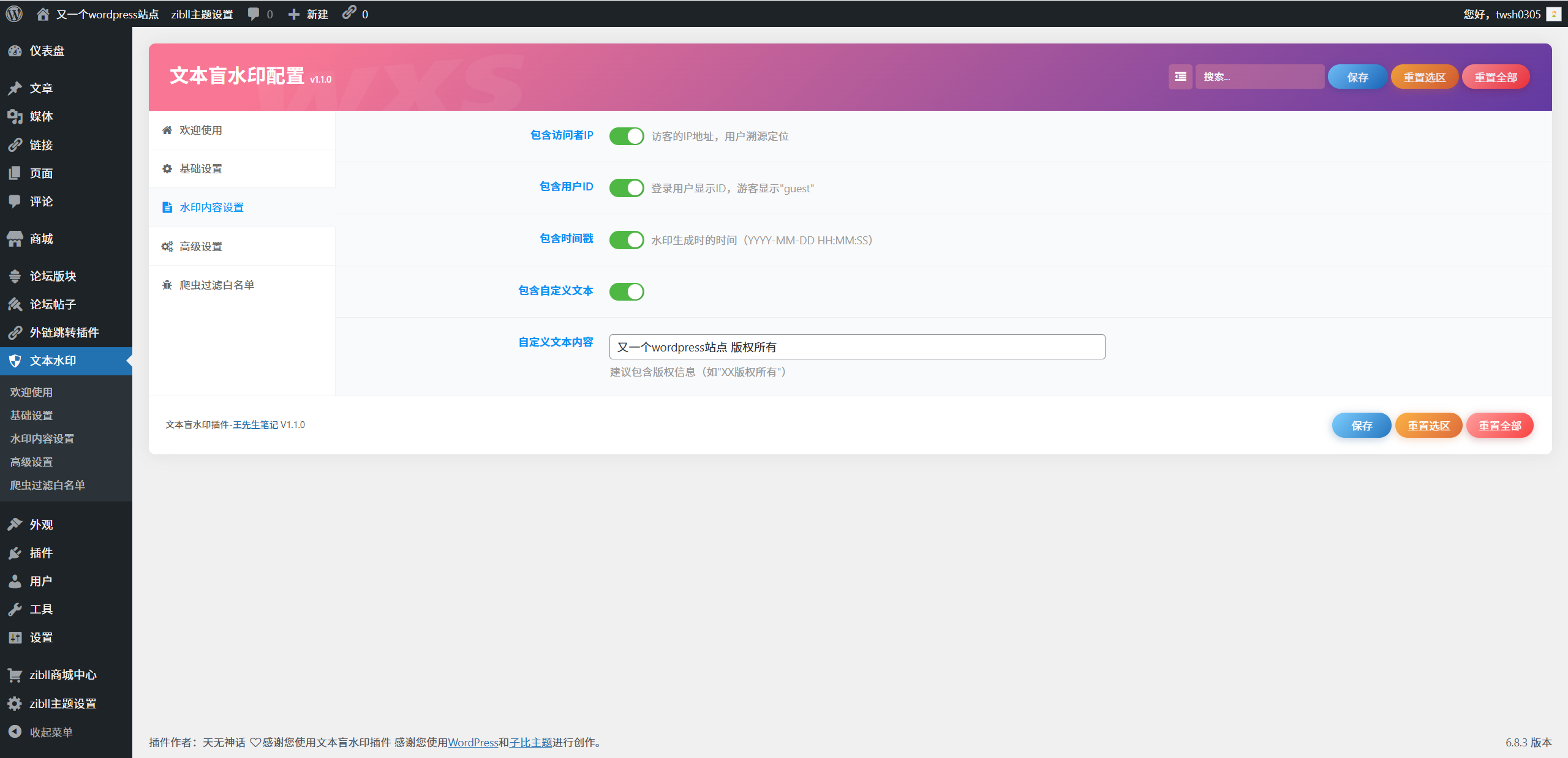Open the comments bubble icon in admin bar
This screenshot has width=1568, height=758.
tap(254, 14)
